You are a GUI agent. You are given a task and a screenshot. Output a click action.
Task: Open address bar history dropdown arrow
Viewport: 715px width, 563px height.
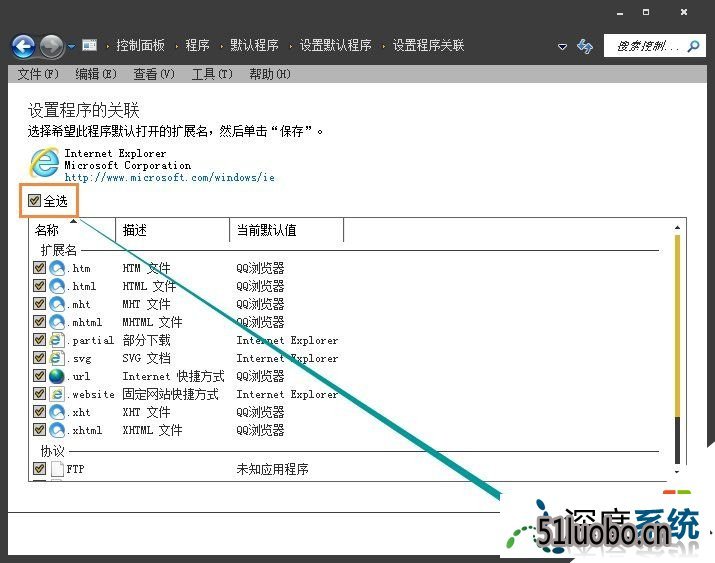point(563,46)
